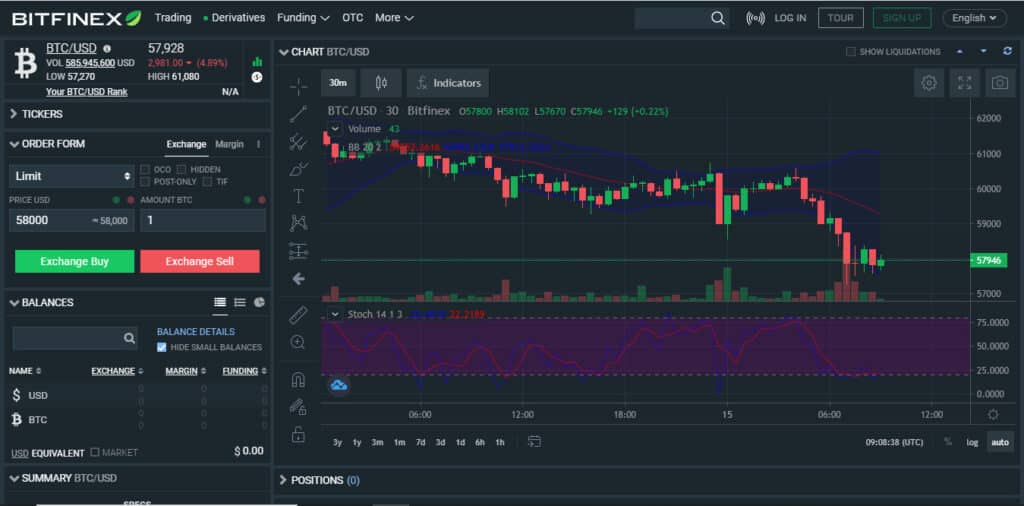Uncheck Hide Small Balances
The height and width of the screenshot is (506, 1024).
click(162, 347)
